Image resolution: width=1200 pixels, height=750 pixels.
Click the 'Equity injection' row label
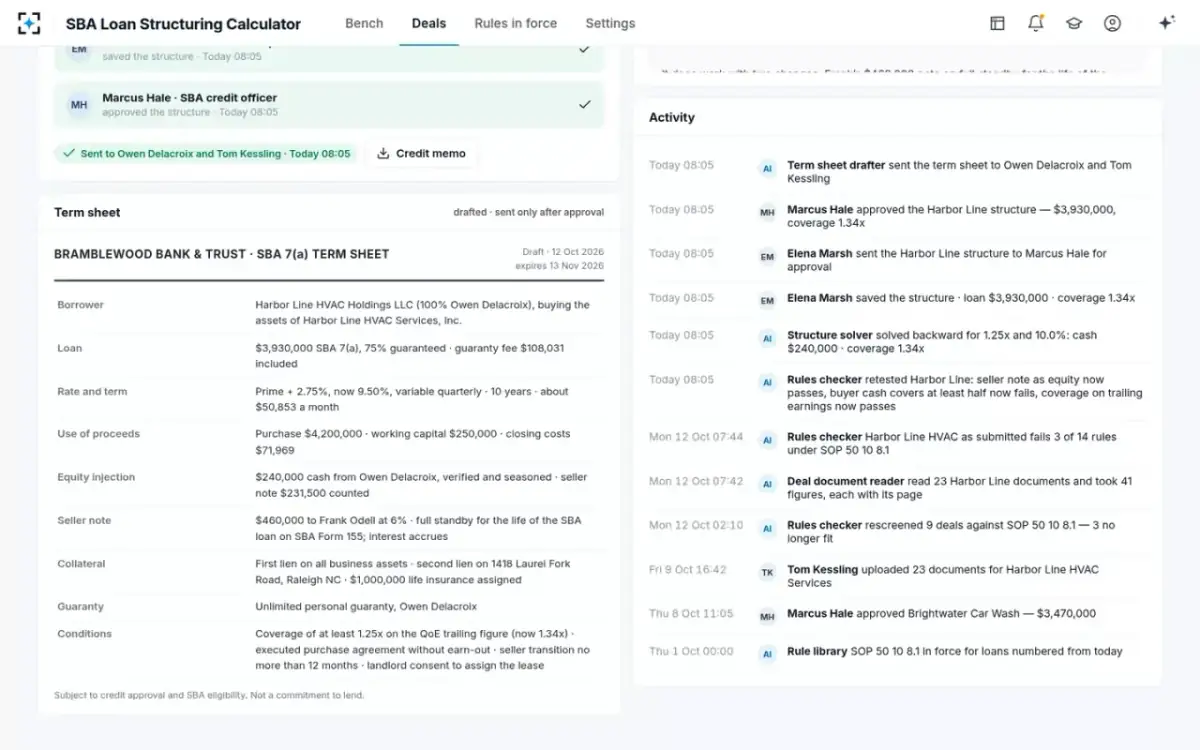point(96,477)
